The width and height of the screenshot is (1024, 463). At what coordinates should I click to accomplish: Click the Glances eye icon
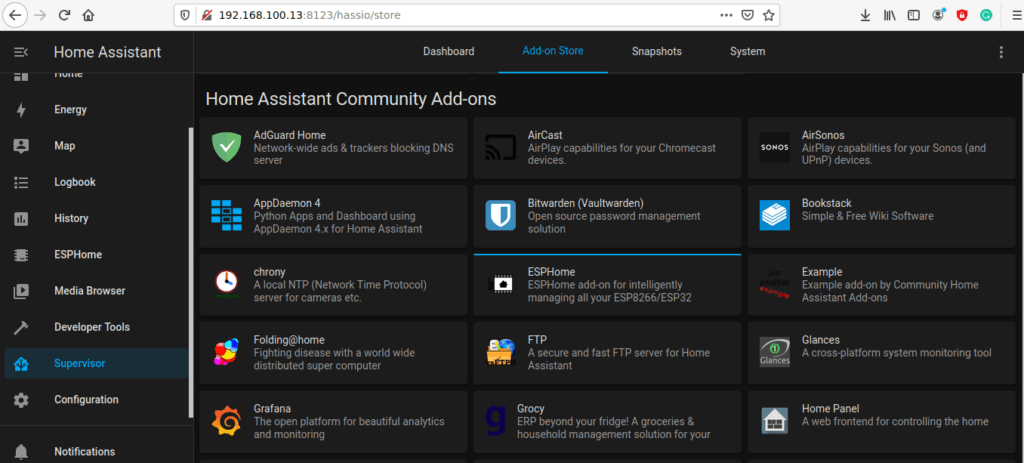775,353
